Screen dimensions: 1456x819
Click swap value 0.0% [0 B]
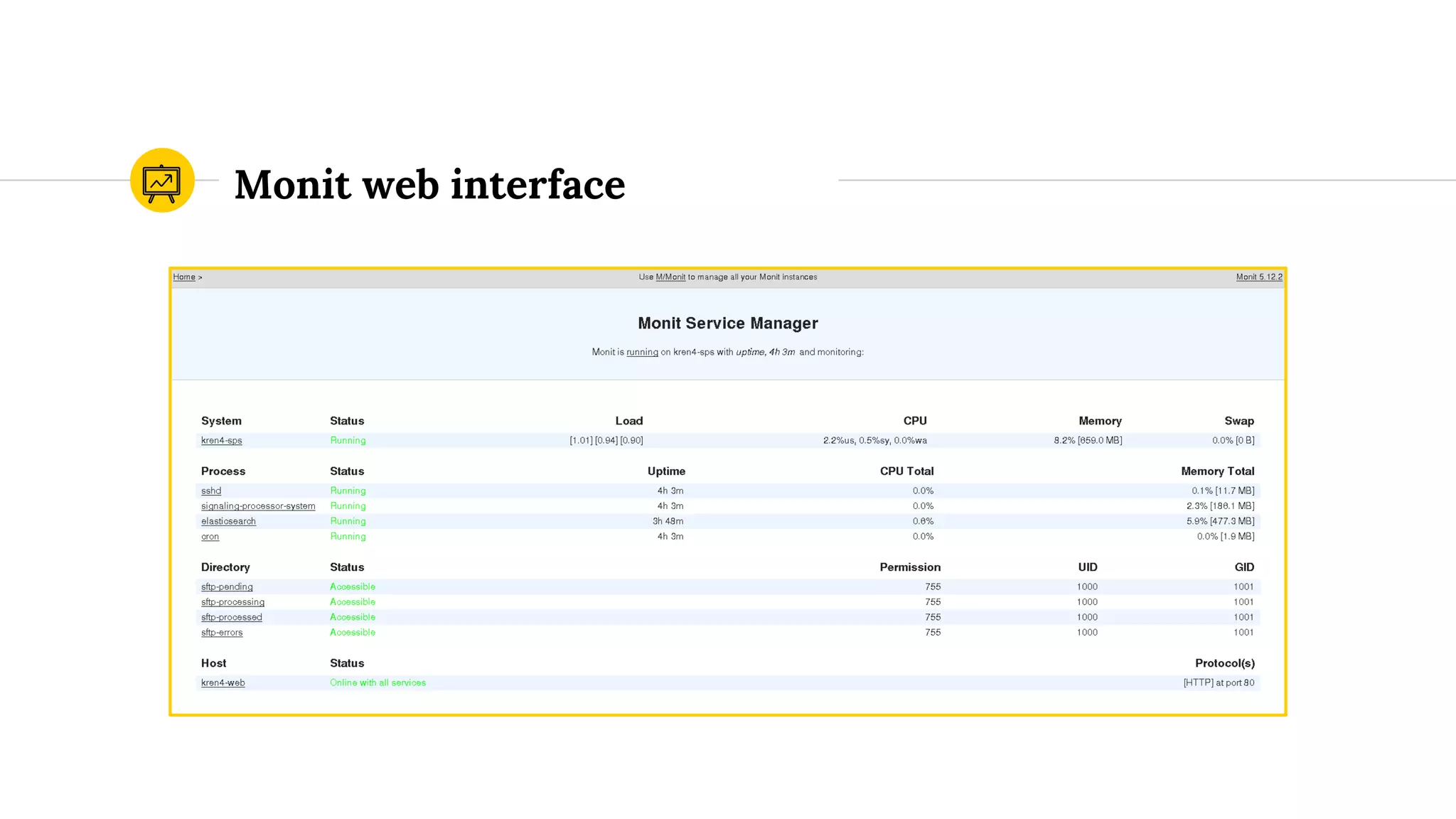[1233, 441]
